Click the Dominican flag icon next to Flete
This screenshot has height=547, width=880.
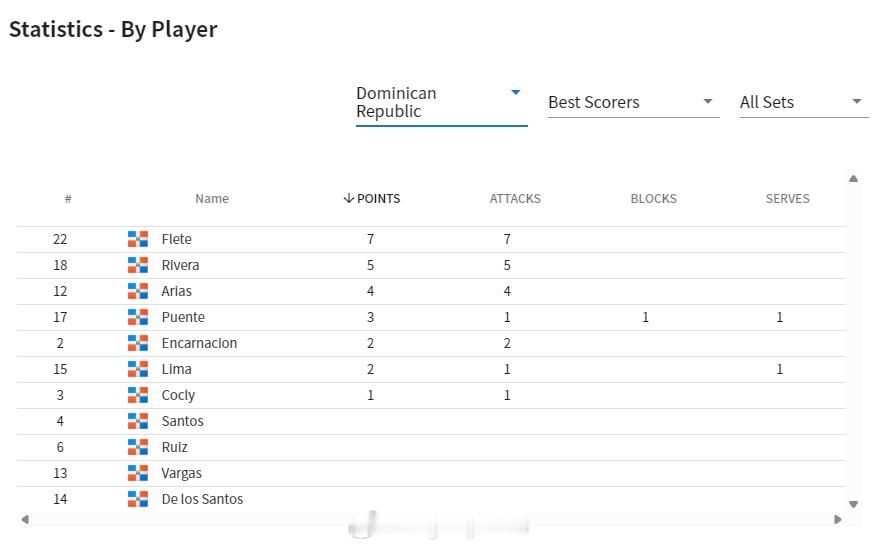pyautogui.click(x=138, y=239)
